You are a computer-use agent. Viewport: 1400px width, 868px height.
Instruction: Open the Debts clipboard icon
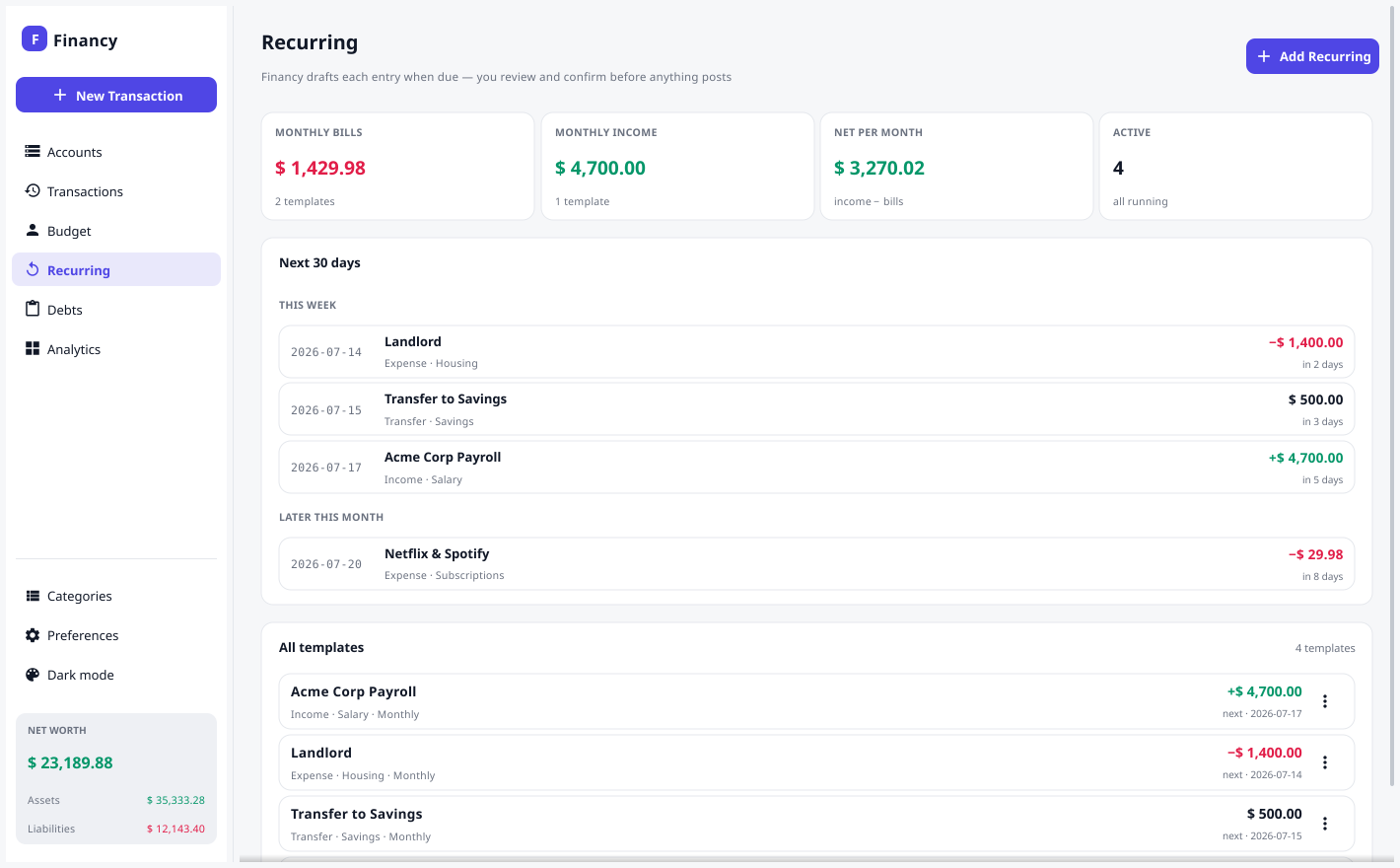[x=33, y=309]
